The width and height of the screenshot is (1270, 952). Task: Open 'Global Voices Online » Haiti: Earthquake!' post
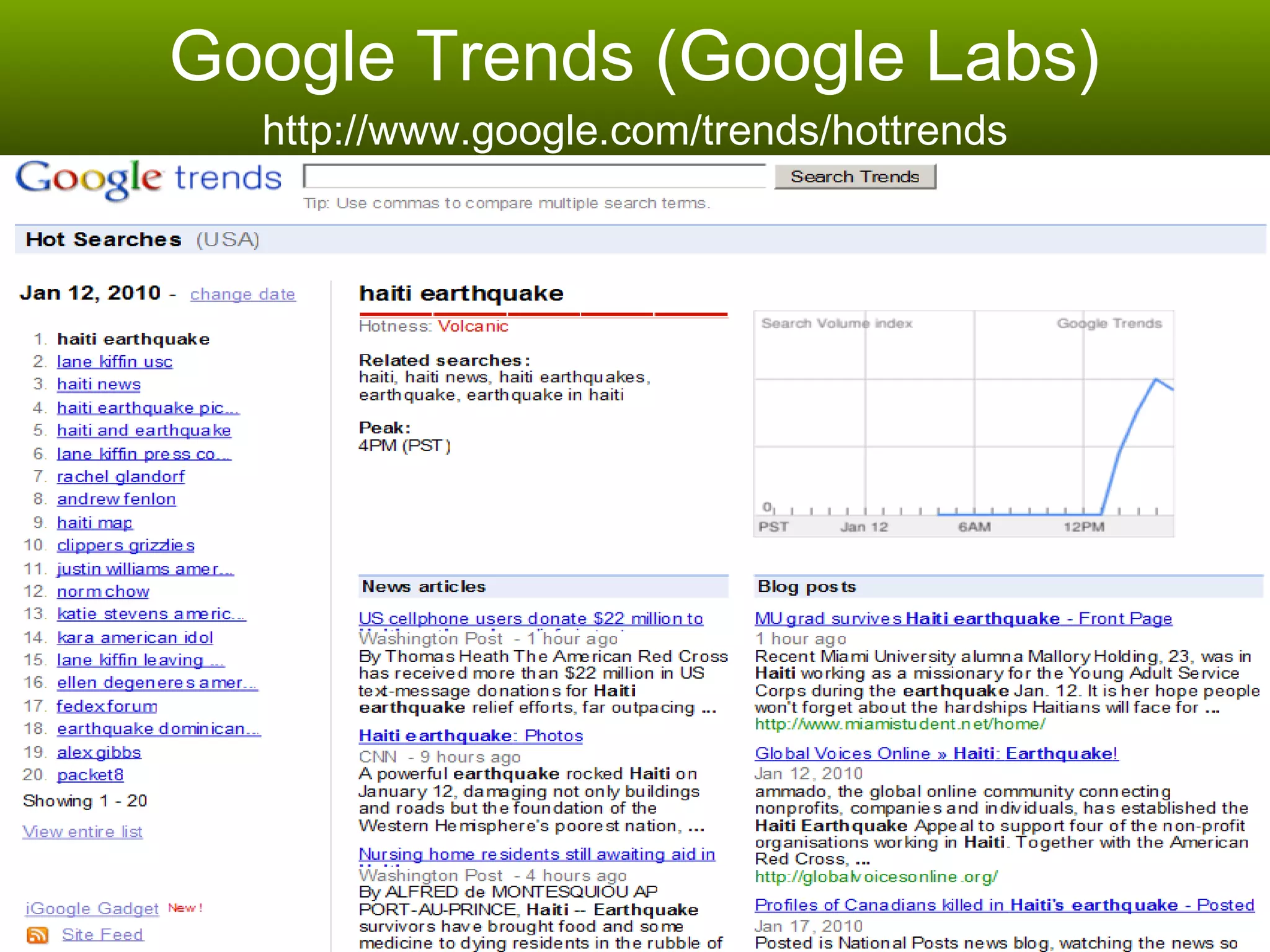coord(937,754)
